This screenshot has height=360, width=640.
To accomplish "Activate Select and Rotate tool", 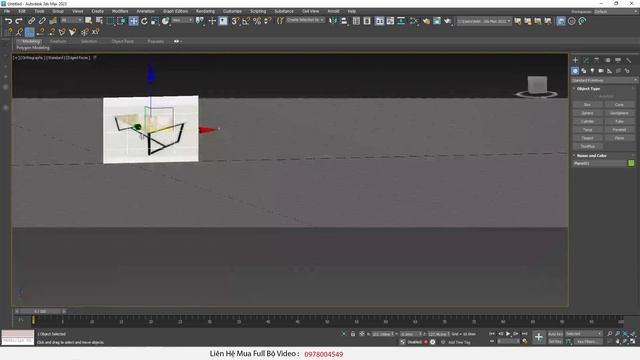I will point(144,21).
